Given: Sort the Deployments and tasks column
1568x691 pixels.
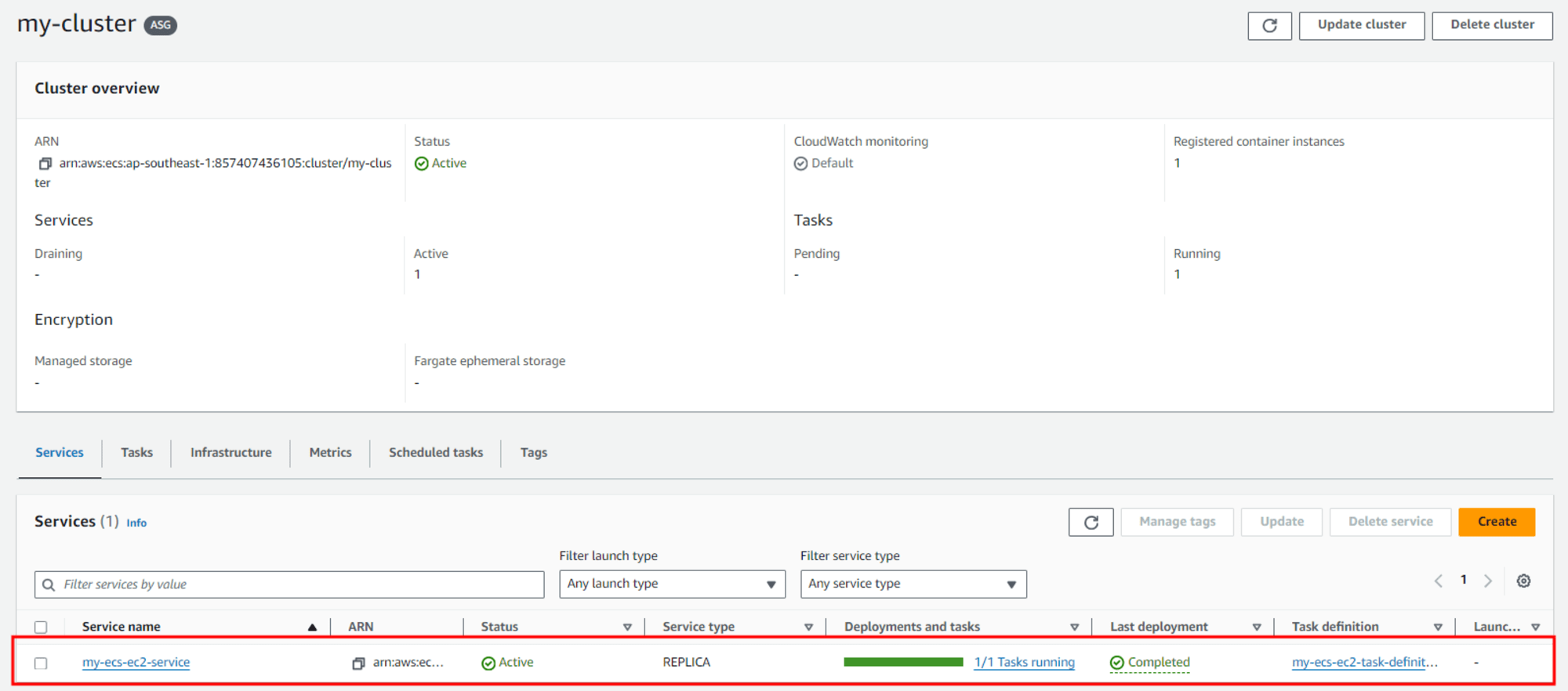Looking at the screenshot, I should click(x=1074, y=628).
